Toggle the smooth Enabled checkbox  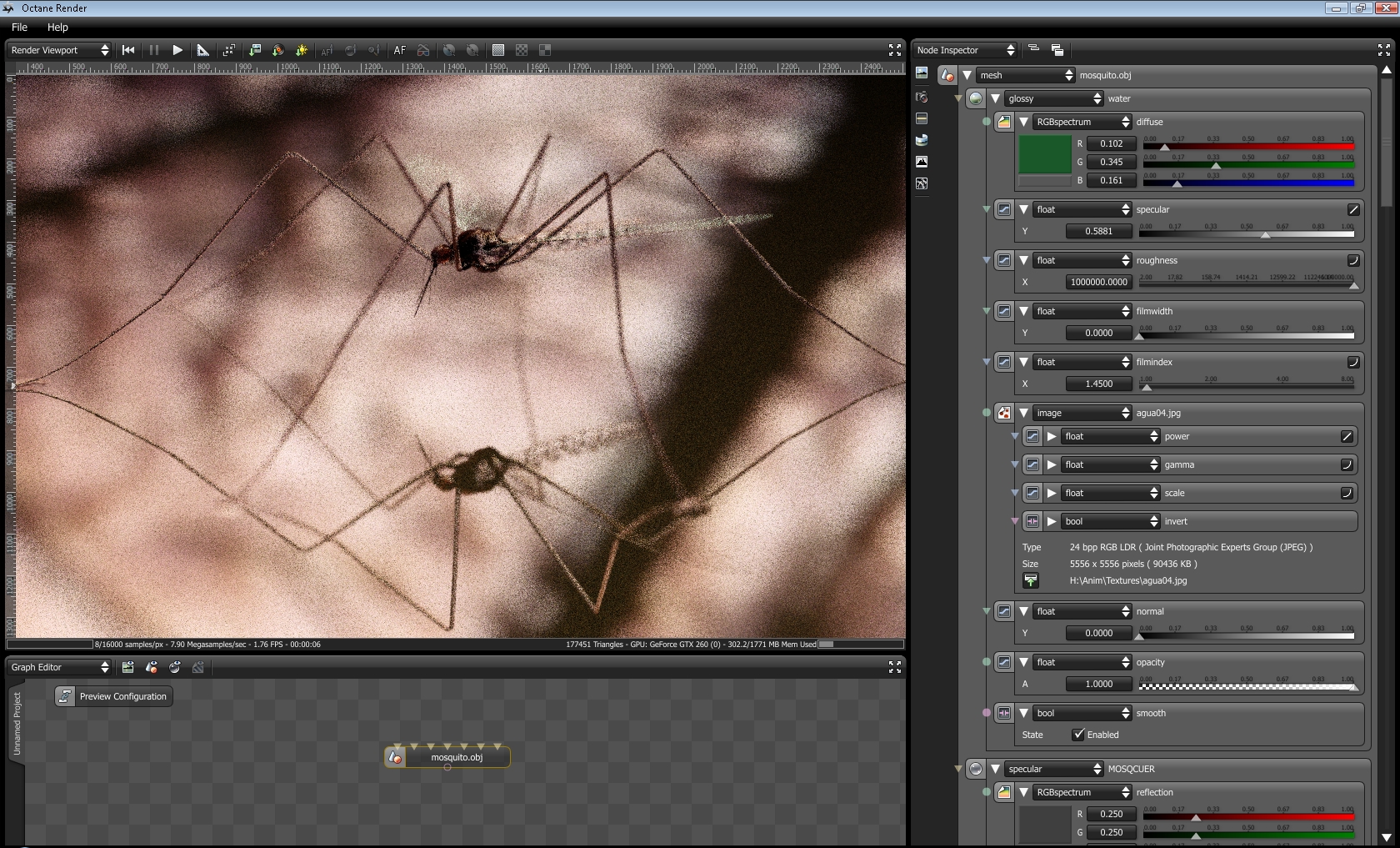click(1078, 735)
